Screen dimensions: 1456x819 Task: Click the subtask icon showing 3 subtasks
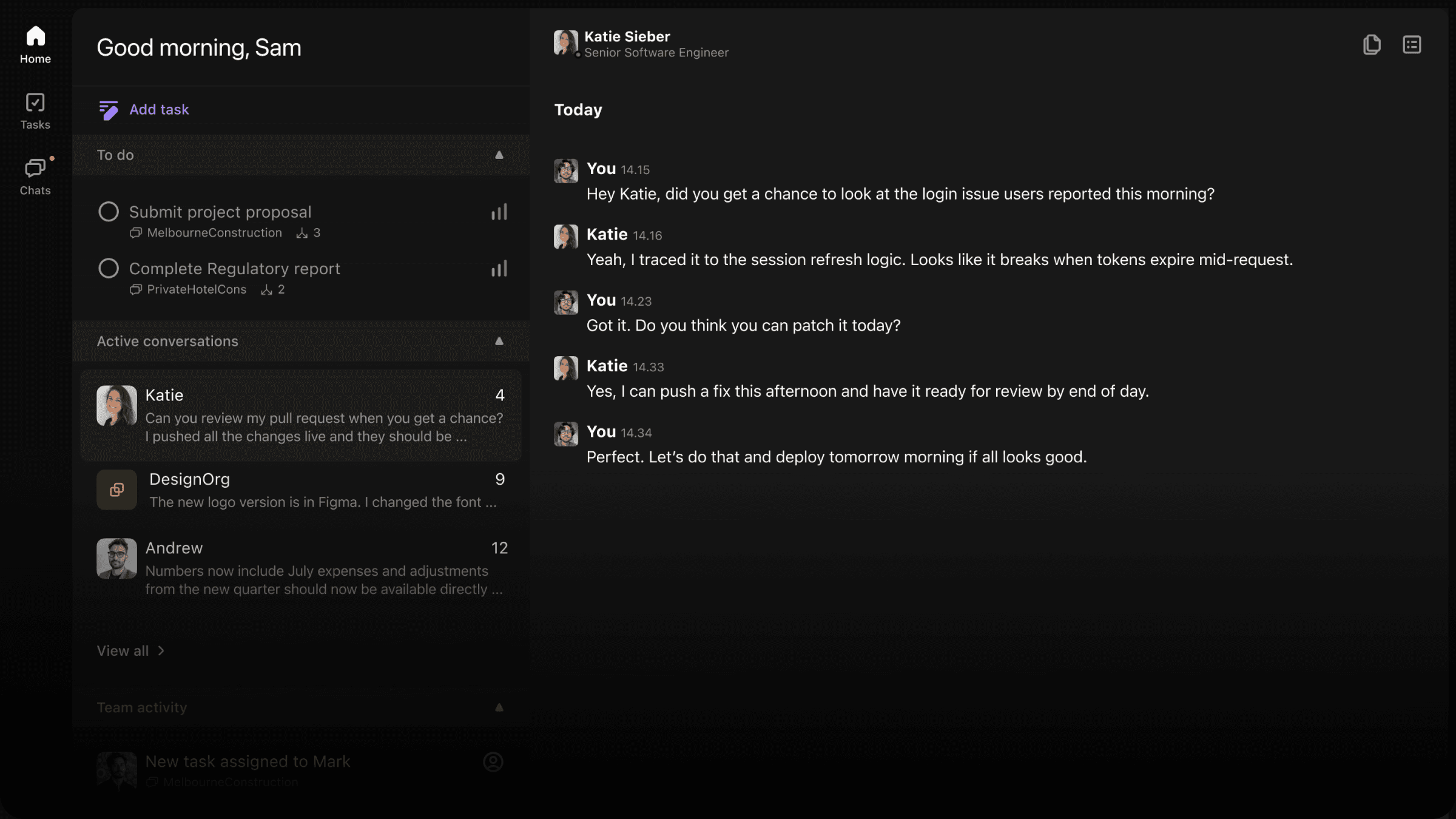(303, 232)
